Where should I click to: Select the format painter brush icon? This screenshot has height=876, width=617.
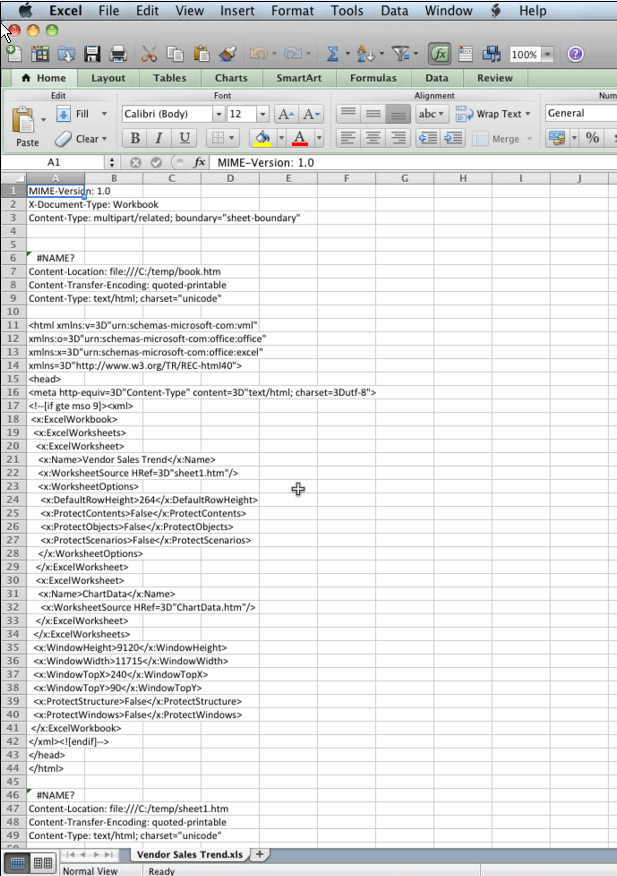(228, 54)
